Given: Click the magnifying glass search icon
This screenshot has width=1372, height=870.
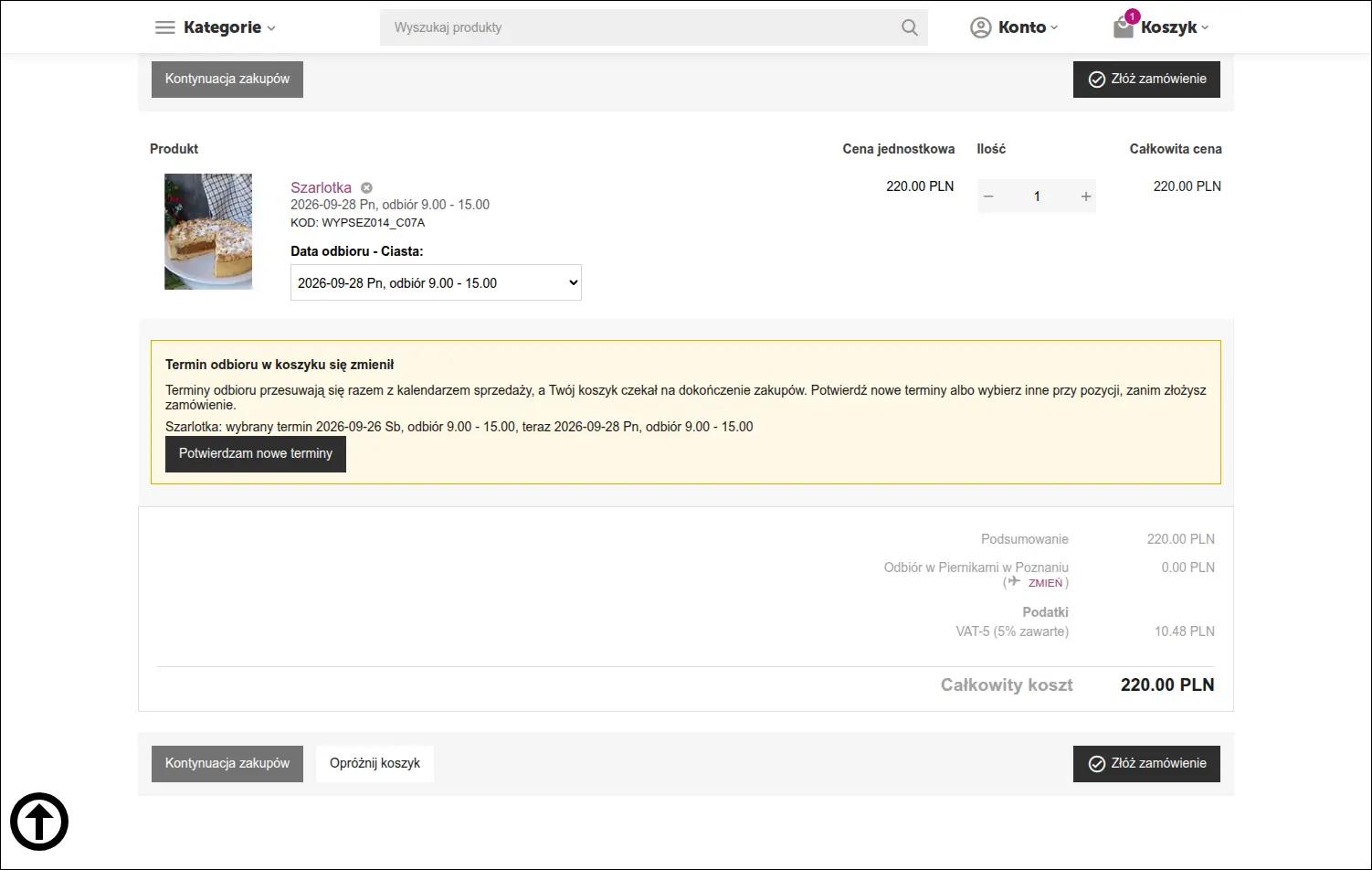Looking at the screenshot, I should pyautogui.click(x=910, y=27).
